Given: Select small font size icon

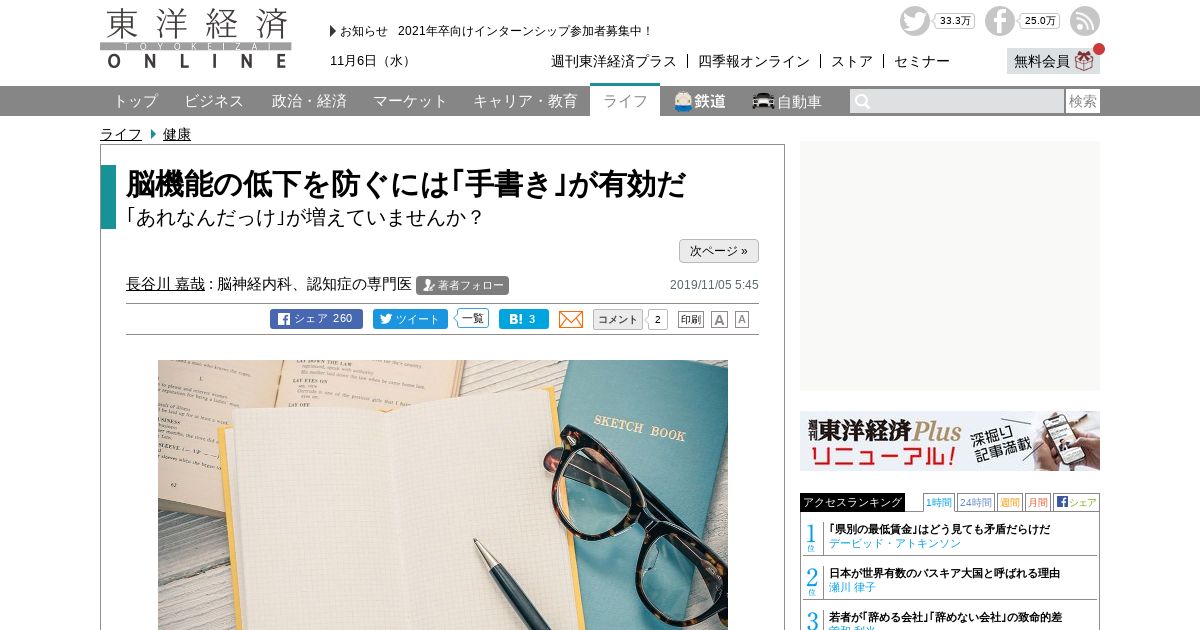Looking at the screenshot, I should click(x=742, y=319).
